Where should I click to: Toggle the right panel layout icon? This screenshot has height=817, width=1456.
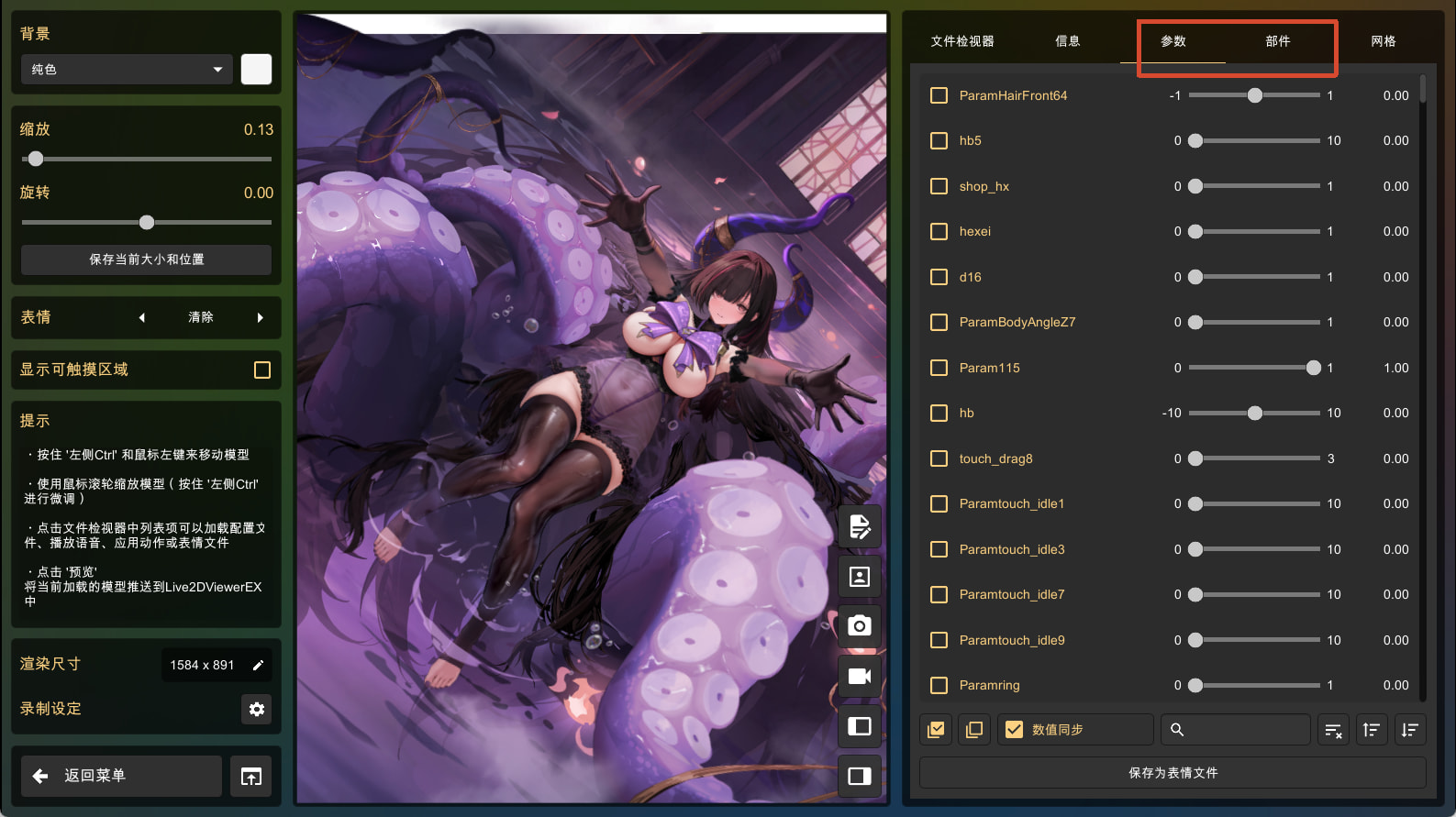point(859,777)
